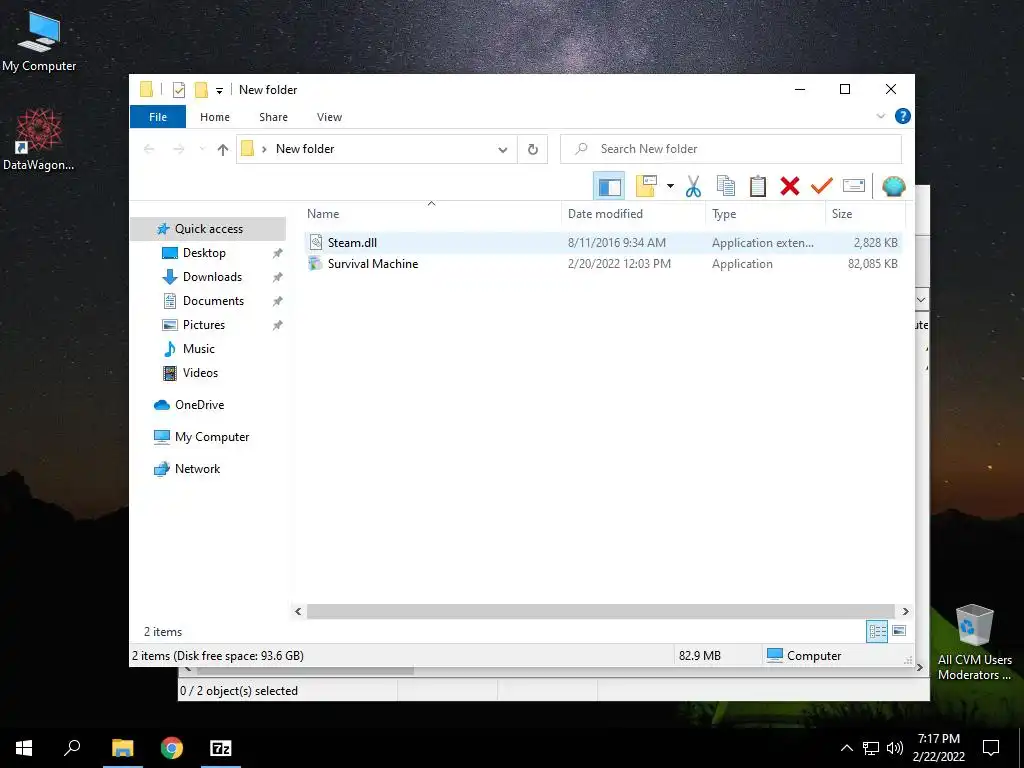
Task: Open Music in the navigation pane
Action: 198,349
